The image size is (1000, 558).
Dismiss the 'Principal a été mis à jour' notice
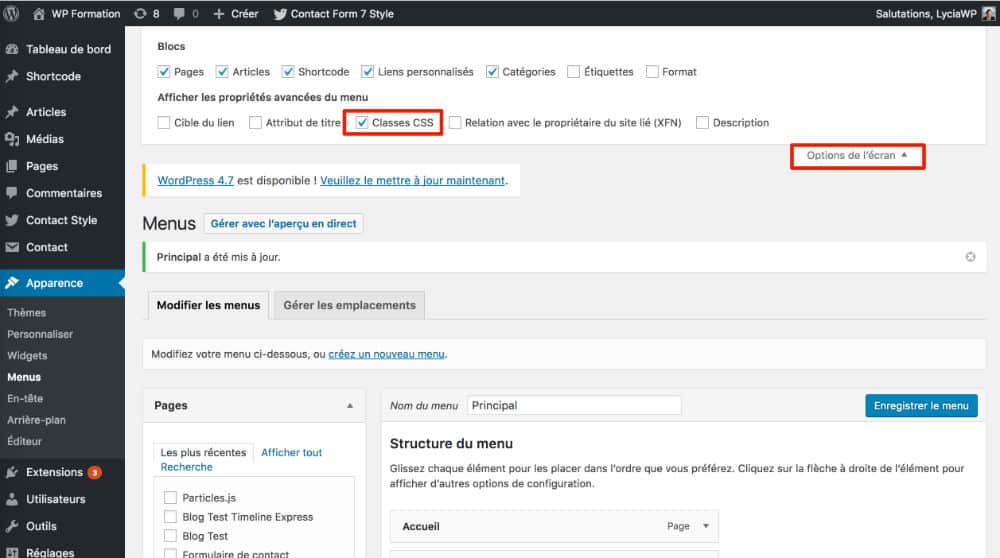click(970, 257)
